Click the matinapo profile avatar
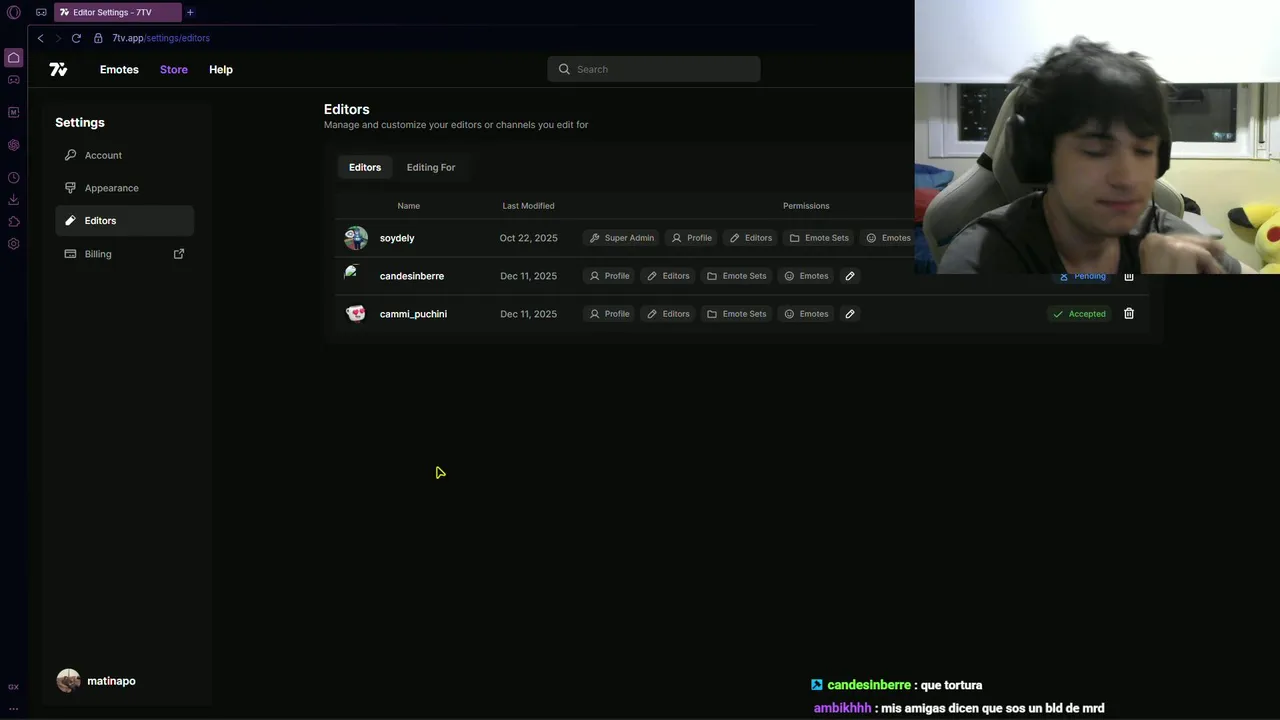 click(68, 681)
